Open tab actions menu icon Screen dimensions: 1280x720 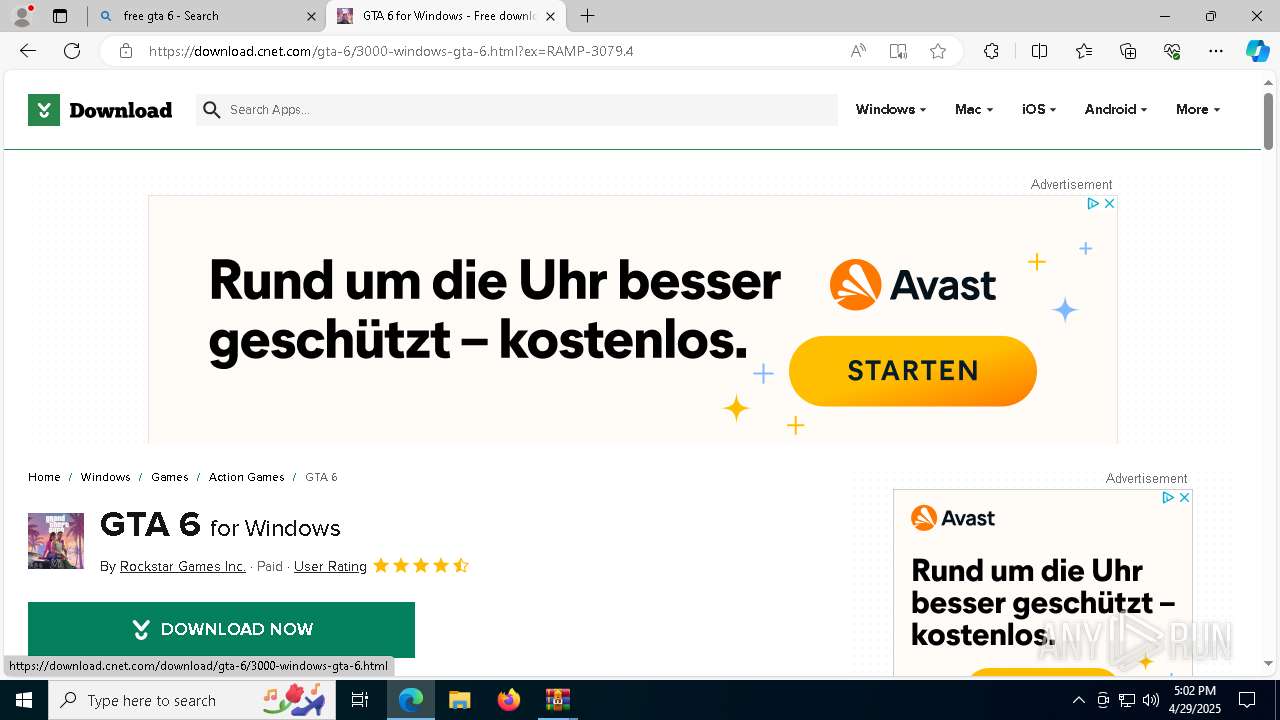tap(60, 16)
